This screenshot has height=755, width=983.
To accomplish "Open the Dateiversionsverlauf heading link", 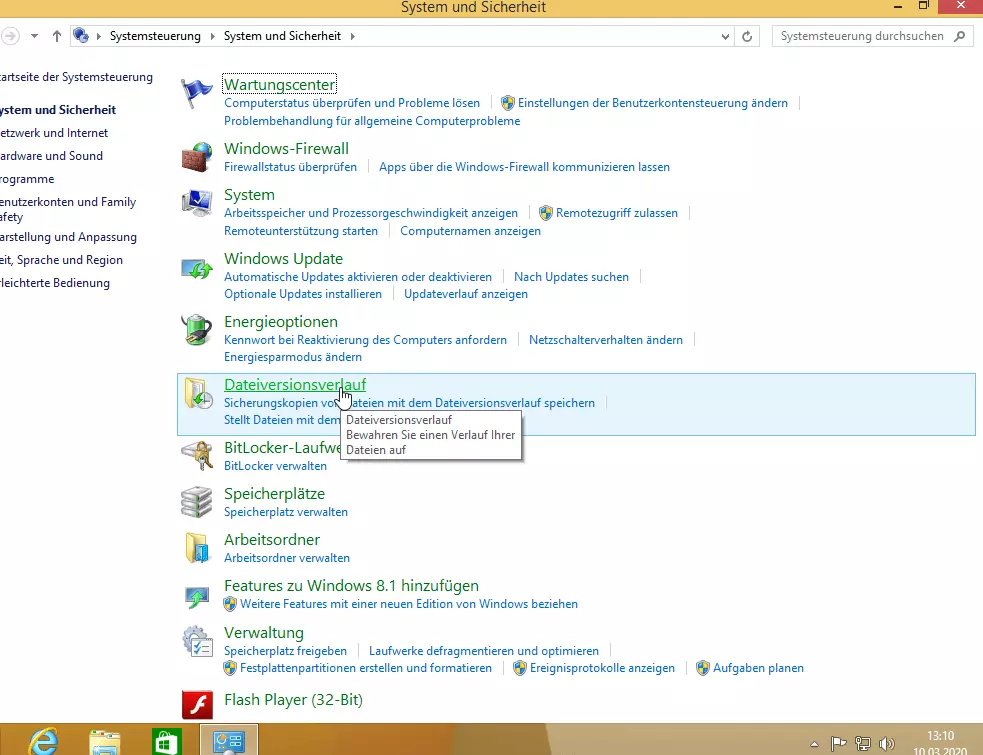I will pos(295,384).
